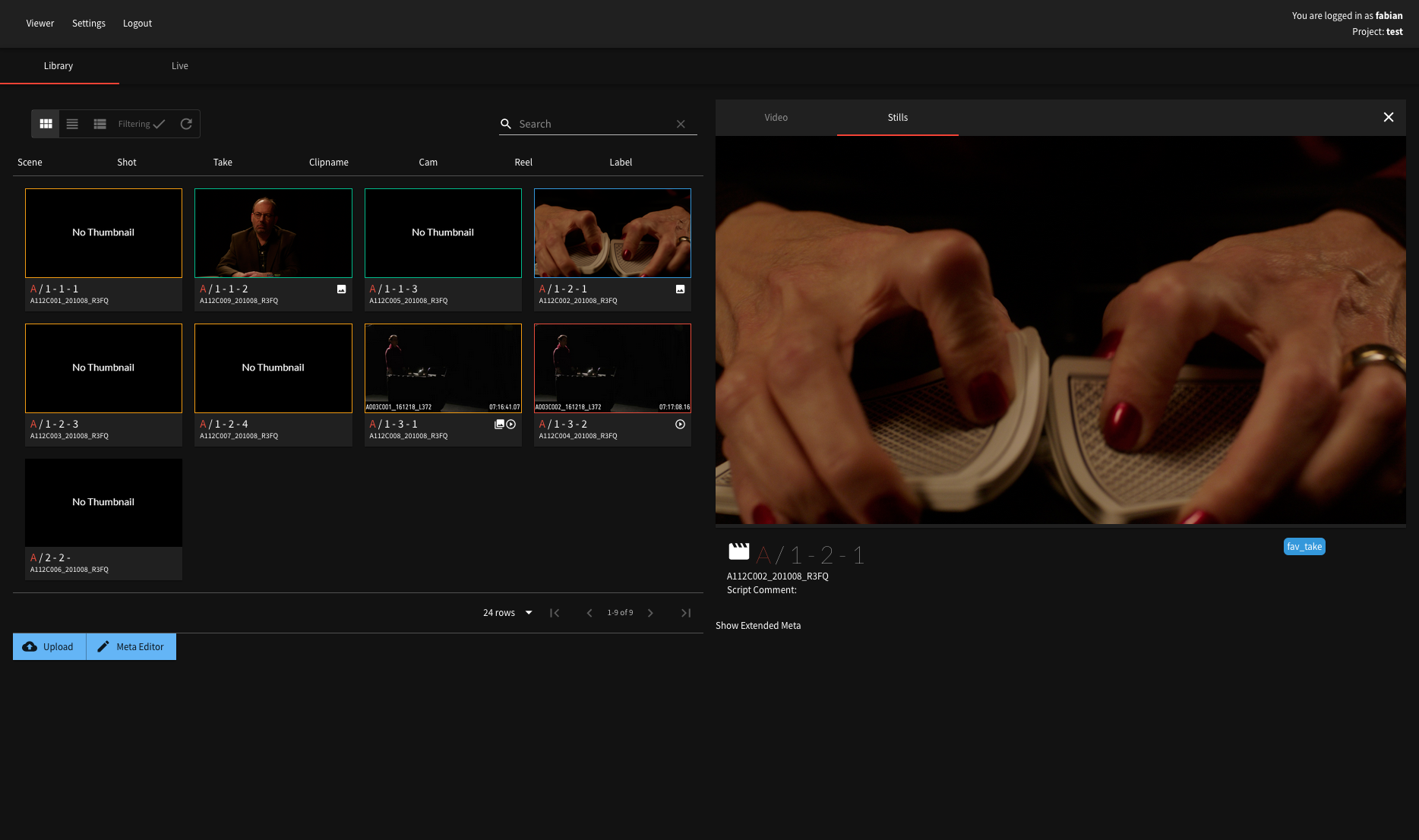
Task: Select the thumbnail of clip A/1-3-1
Action: click(443, 368)
